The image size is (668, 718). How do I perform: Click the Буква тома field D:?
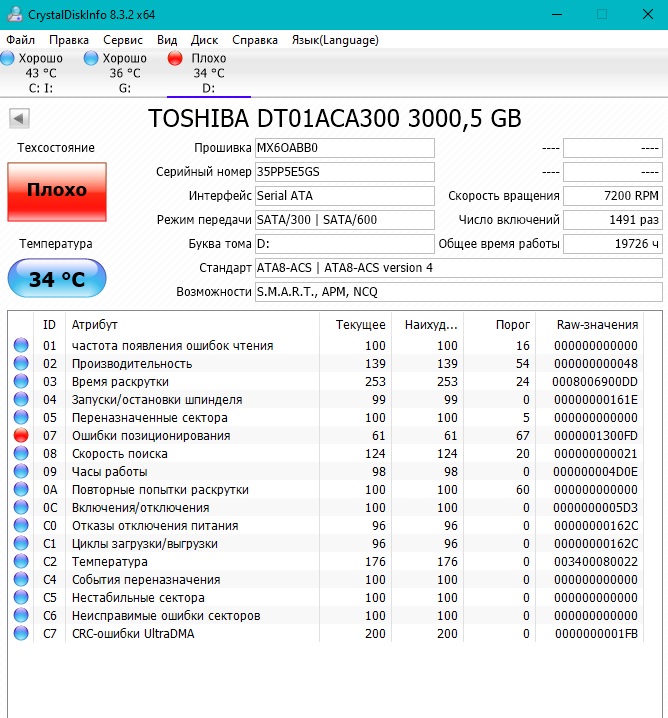(x=344, y=244)
